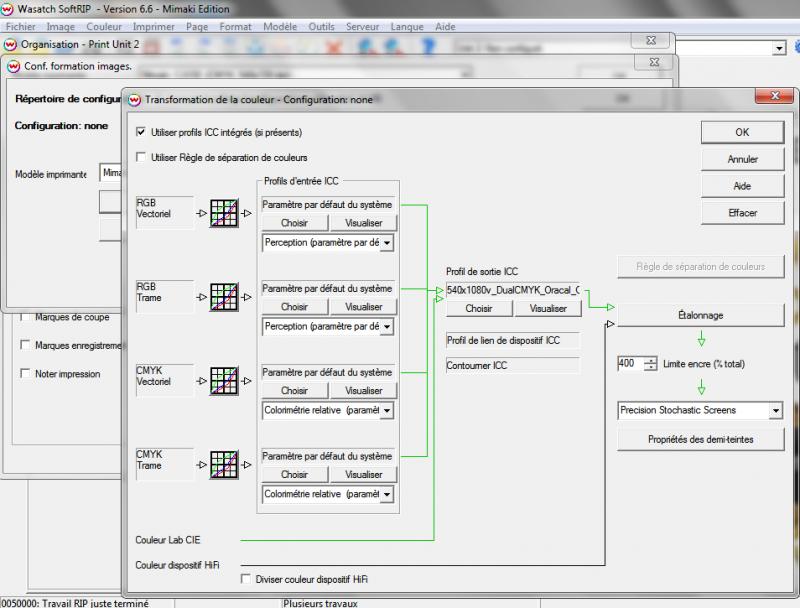
Task: Expand CMYK Vectoriel Colorimétrie relative dropdown
Action: tap(387, 411)
